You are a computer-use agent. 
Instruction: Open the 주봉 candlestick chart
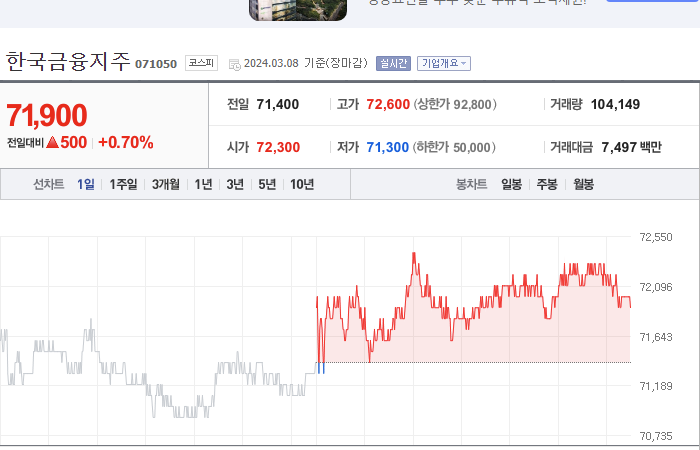547,184
